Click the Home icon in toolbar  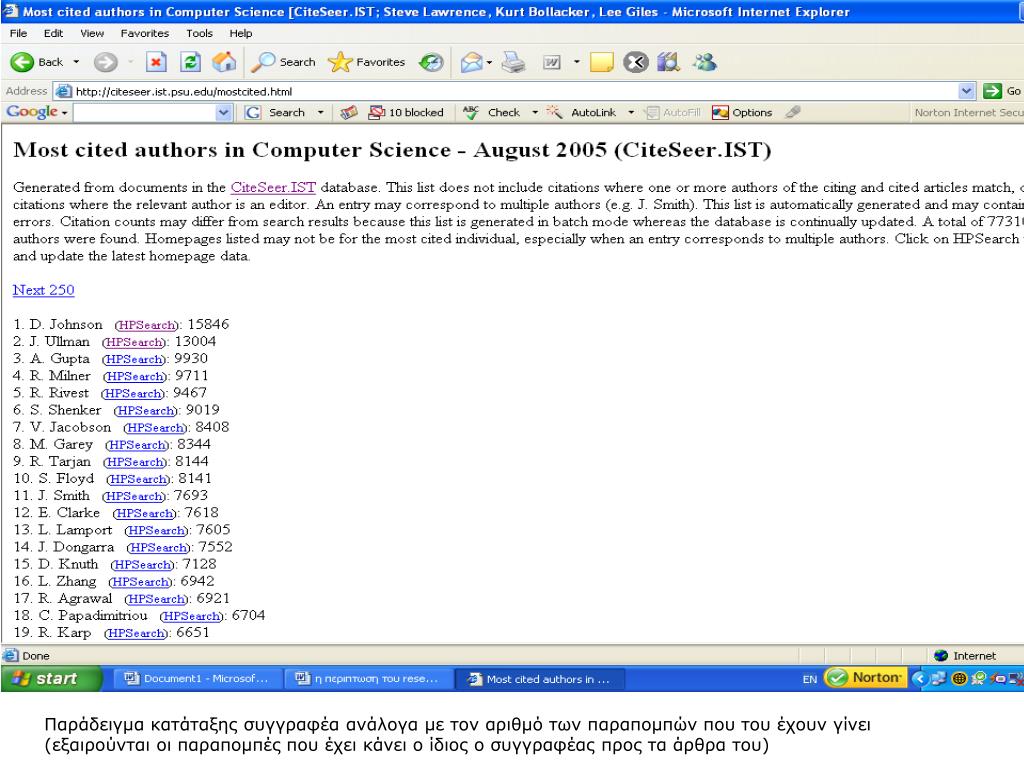[224, 62]
